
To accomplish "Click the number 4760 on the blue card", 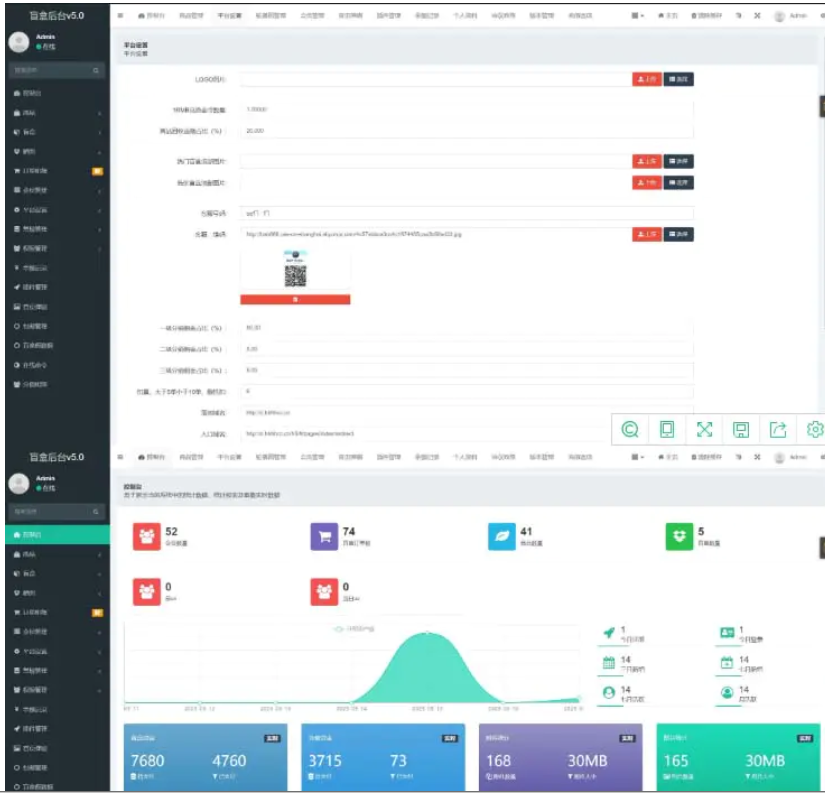I will (x=229, y=761).
